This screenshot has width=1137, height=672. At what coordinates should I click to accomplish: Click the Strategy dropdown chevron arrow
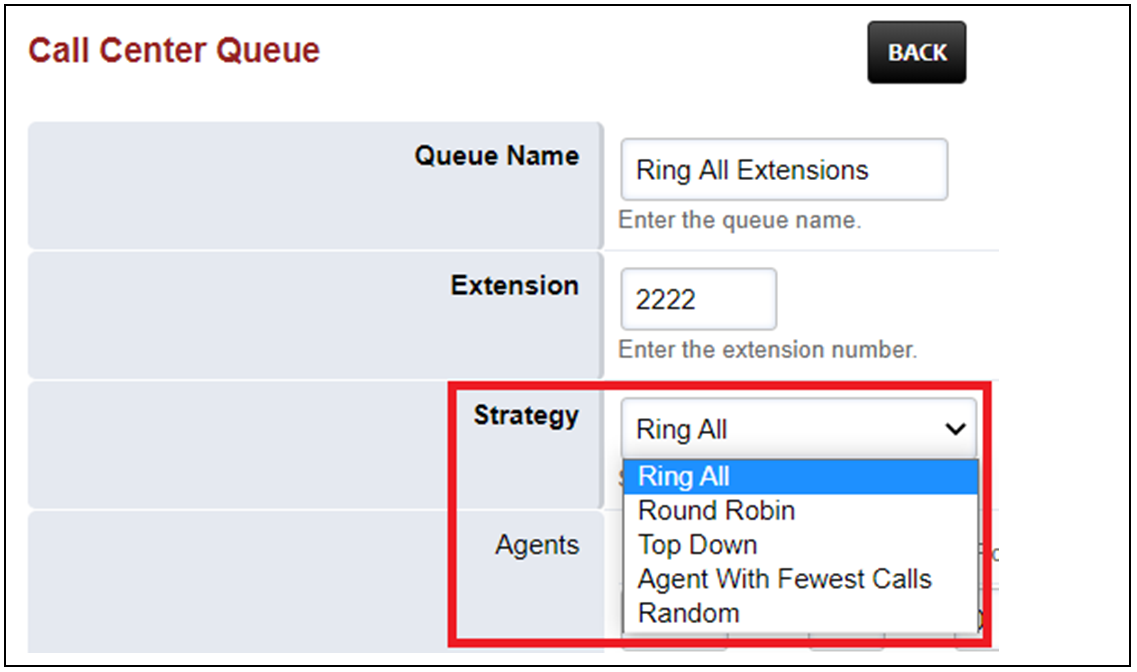point(956,429)
